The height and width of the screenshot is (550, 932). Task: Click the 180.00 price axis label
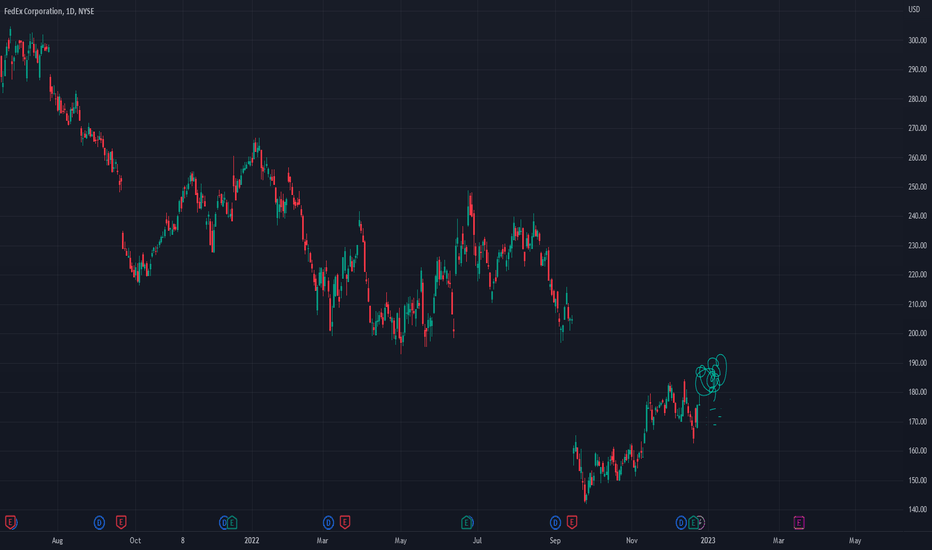coord(917,392)
